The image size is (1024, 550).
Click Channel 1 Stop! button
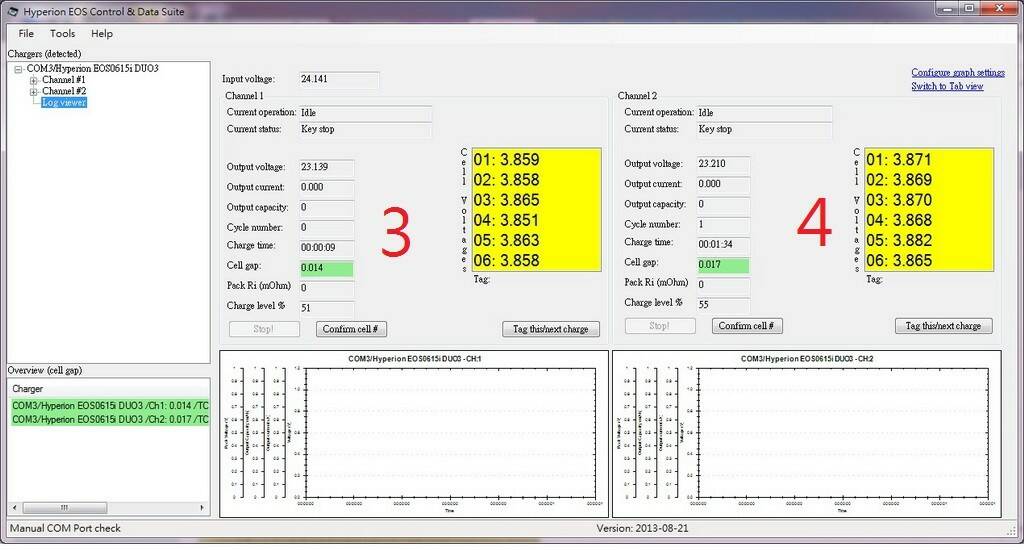point(264,329)
